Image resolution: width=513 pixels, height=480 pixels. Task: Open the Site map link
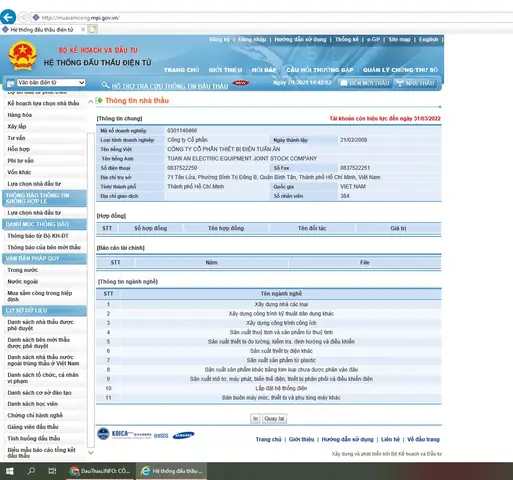point(399,39)
